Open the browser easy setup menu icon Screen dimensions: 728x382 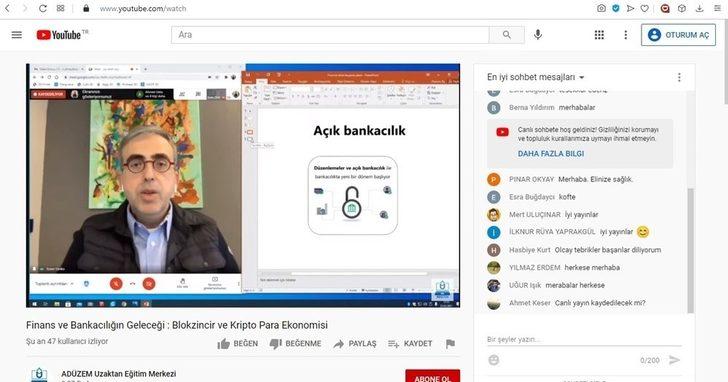[x=717, y=8]
